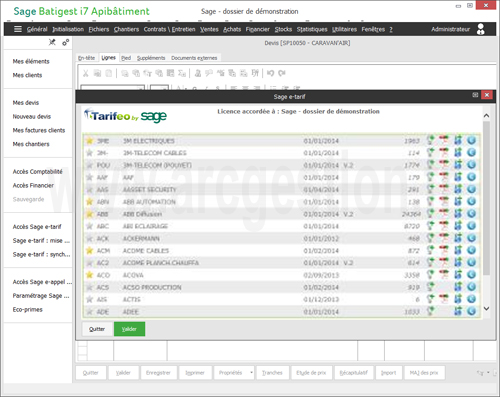
Task: Click red delete icon in ACTIS row
Action: [x=444, y=299]
